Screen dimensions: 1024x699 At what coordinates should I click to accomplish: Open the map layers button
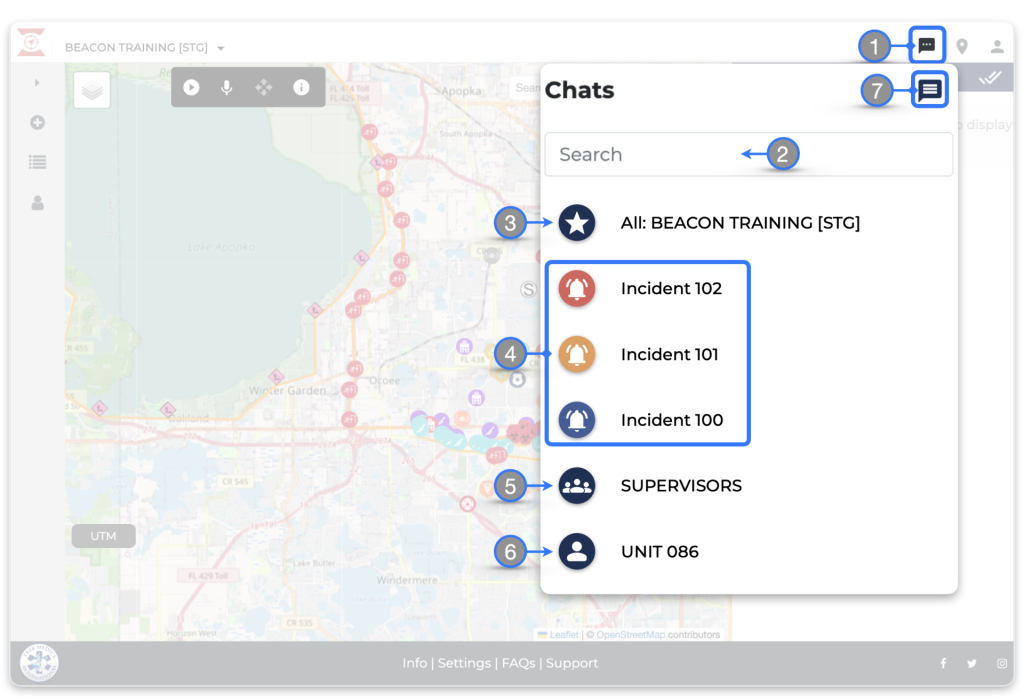click(92, 90)
